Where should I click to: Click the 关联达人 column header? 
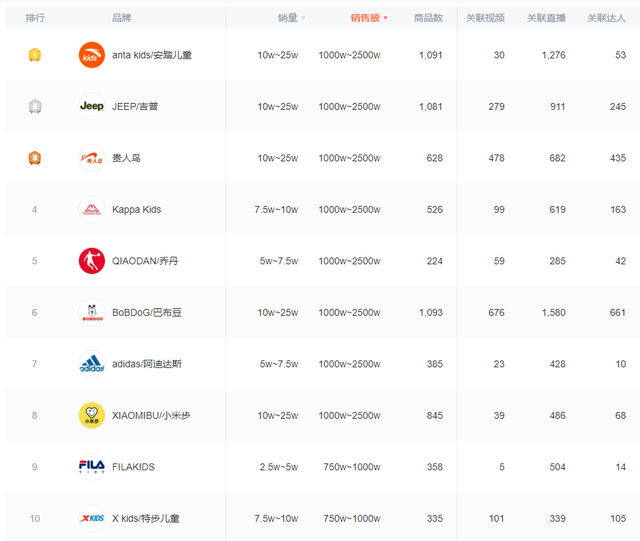click(x=607, y=18)
